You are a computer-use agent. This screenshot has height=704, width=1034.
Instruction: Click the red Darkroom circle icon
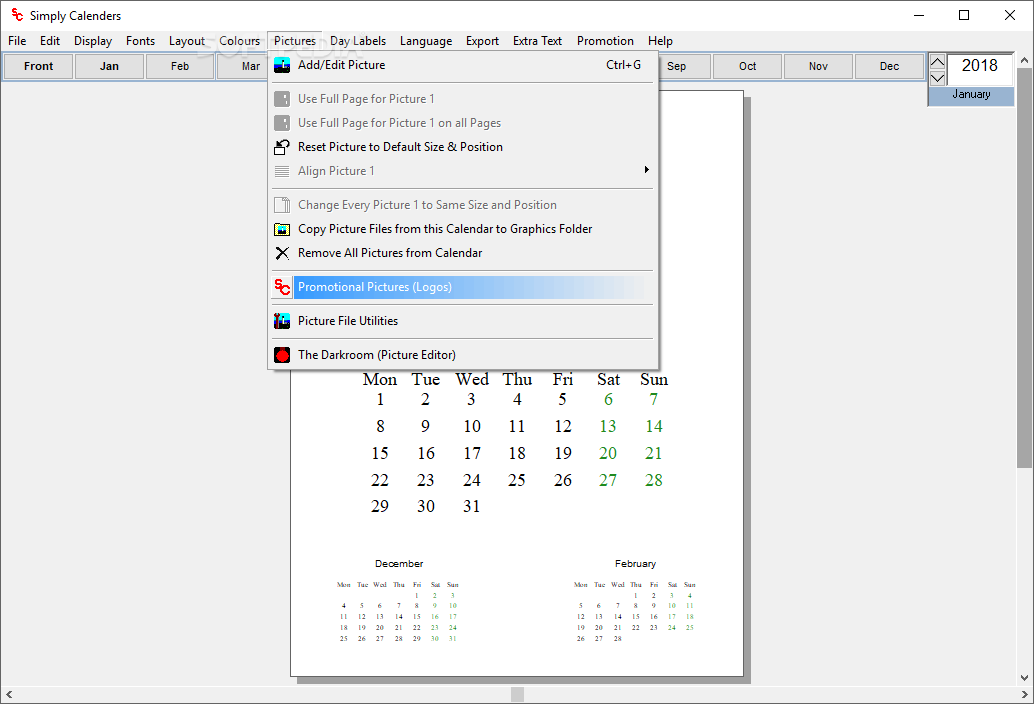coord(282,355)
